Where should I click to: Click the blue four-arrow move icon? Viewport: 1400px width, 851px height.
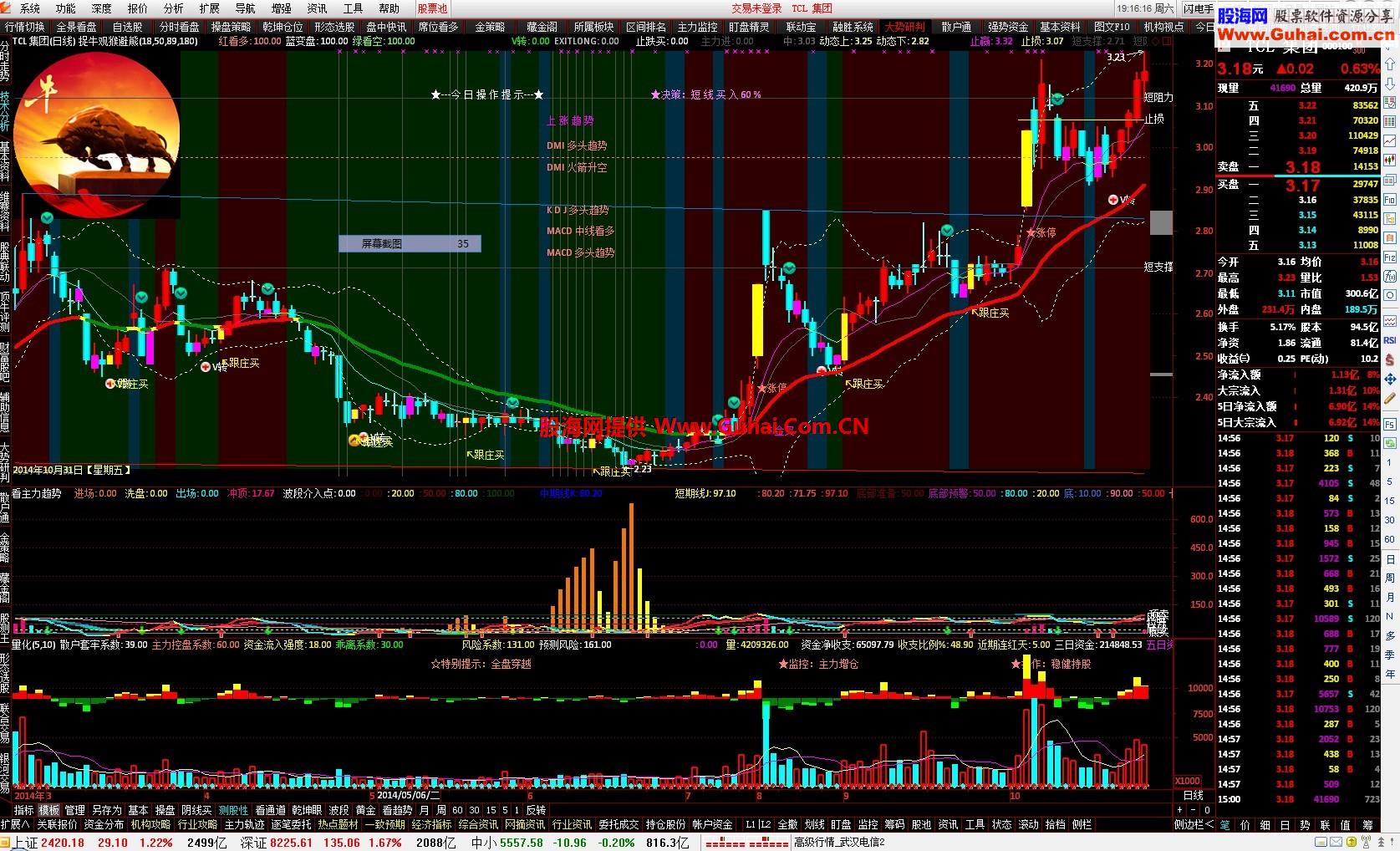coord(1390,379)
